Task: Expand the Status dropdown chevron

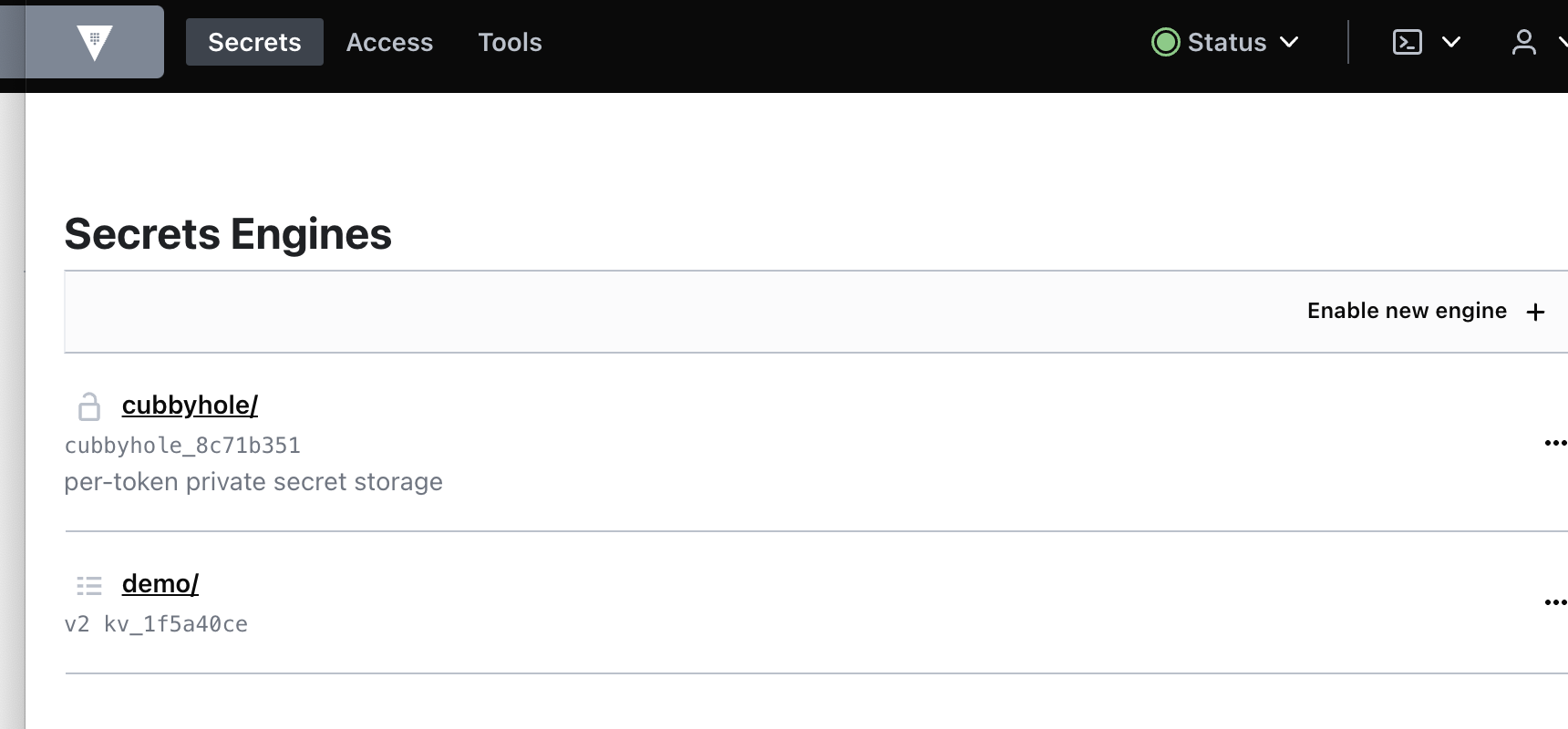Action: tap(1289, 42)
